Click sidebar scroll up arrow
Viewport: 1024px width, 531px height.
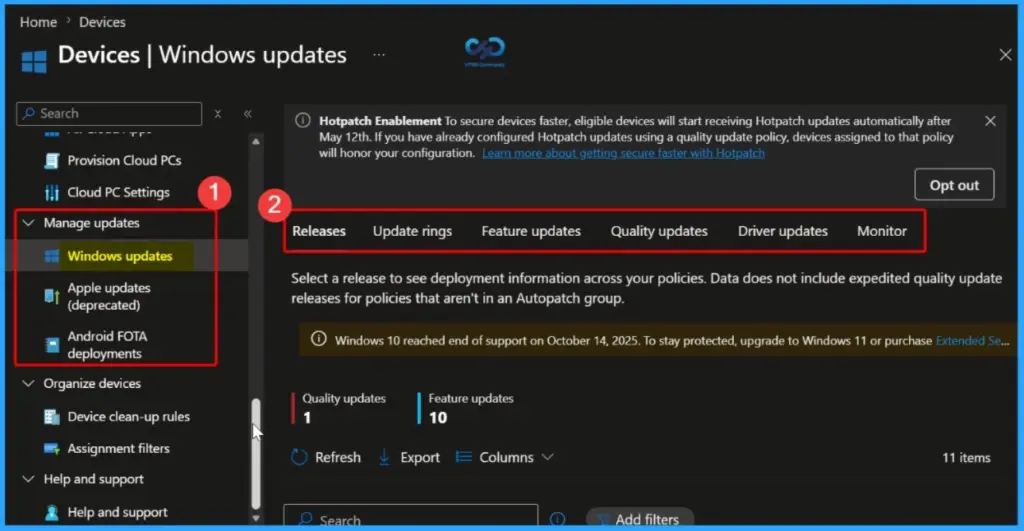[256, 141]
